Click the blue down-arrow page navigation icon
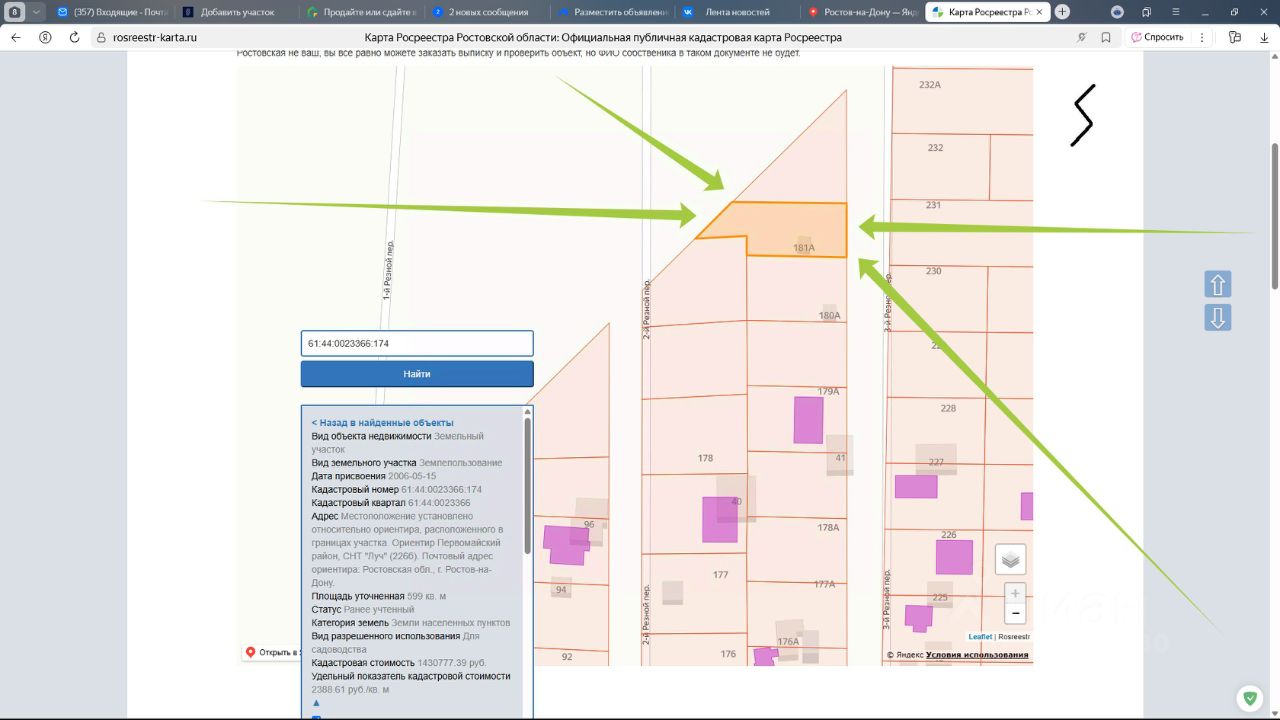Image resolution: width=1280 pixels, height=720 pixels. [x=1217, y=318]
